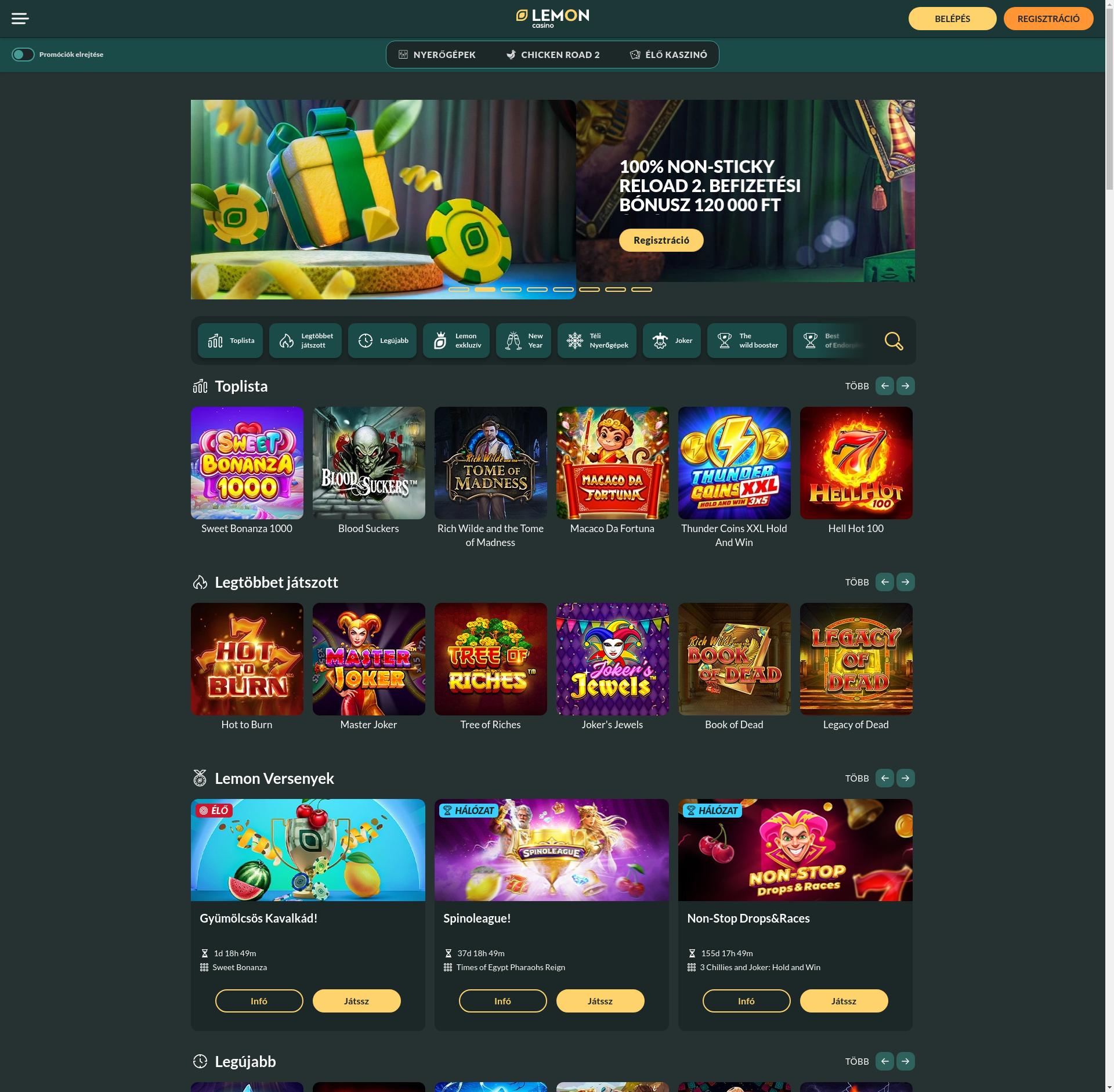1114x1092 pixels.
Task: Click the Lemon Casino logo
Action: click(x=552, y=19)
